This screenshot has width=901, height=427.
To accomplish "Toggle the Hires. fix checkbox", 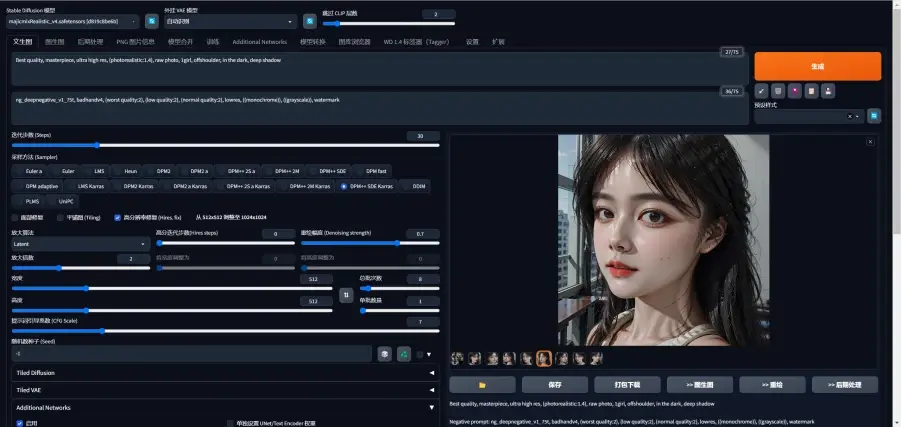I will click(x=117, y=218).
